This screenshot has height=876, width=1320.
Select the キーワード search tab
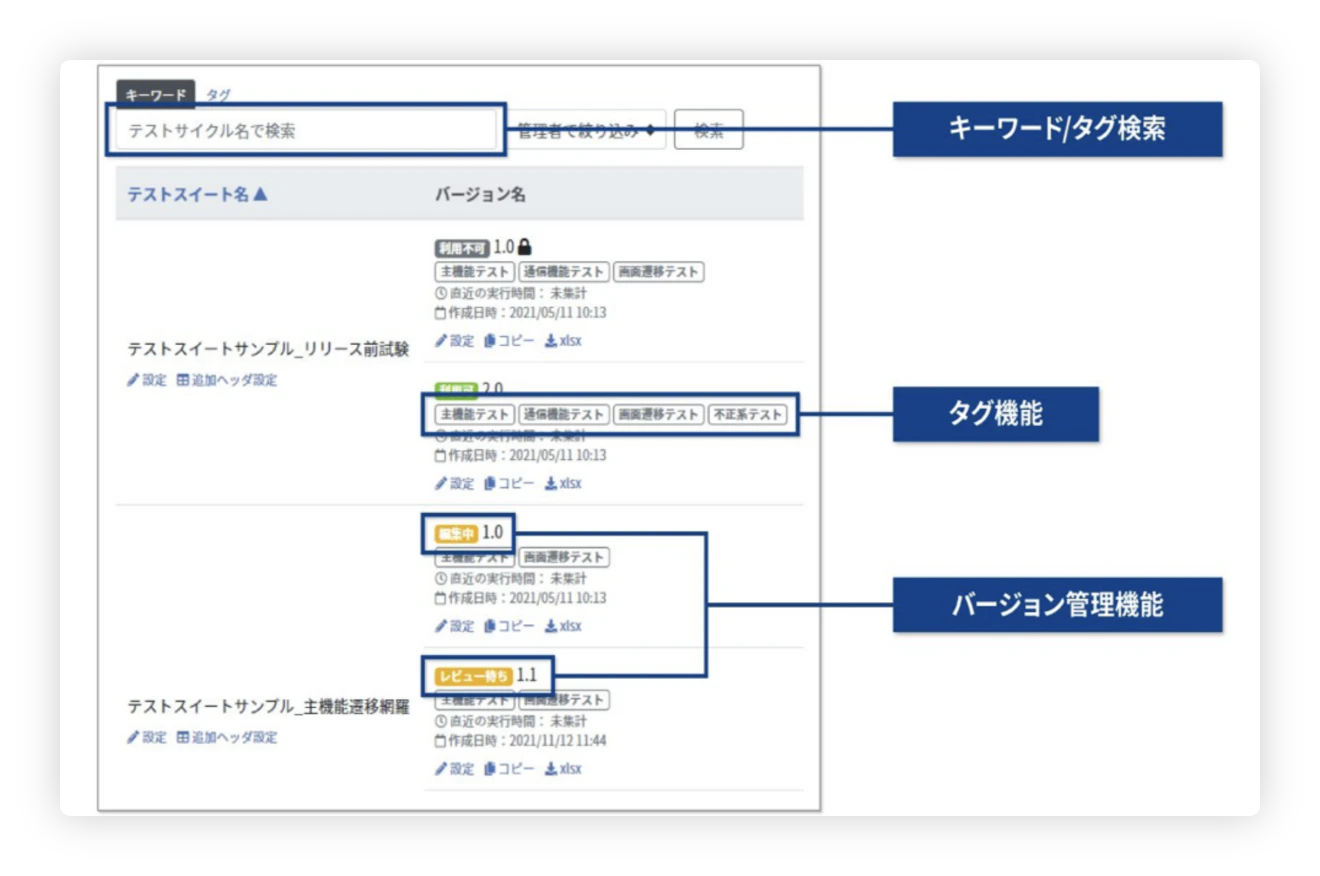click(155, 95)
